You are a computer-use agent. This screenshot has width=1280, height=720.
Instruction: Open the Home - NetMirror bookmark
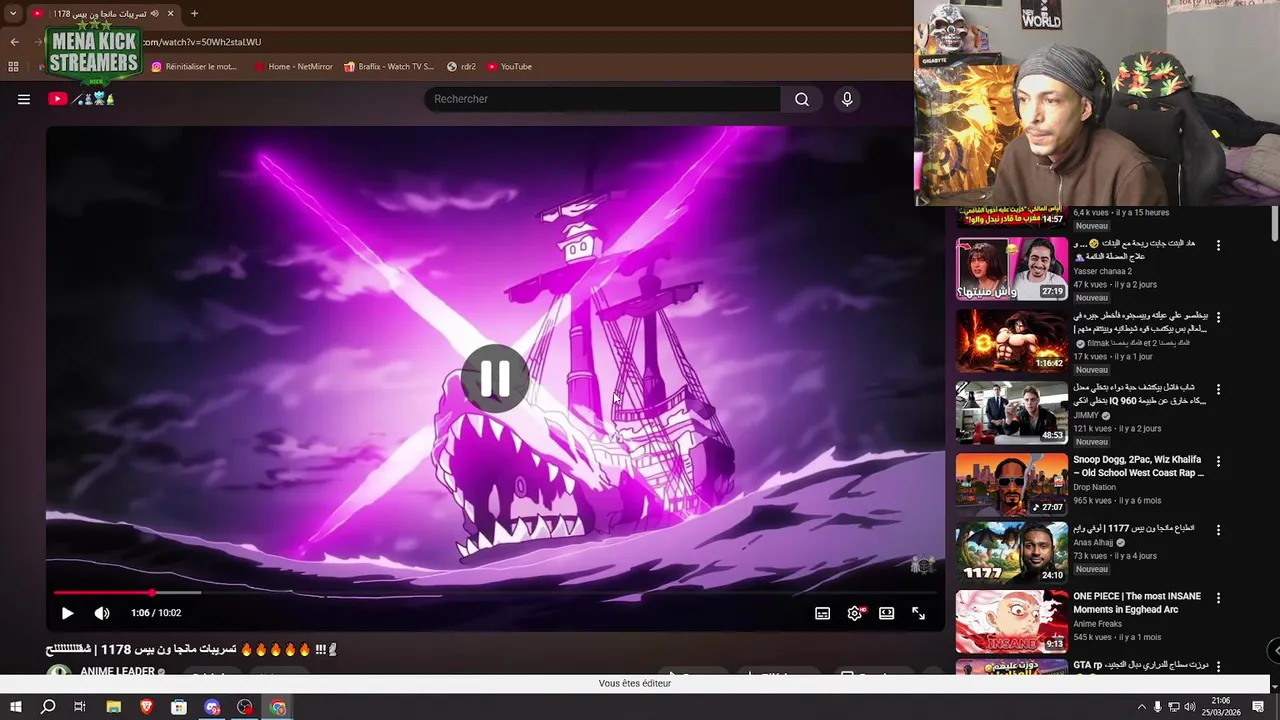click(x=293, y=67)
